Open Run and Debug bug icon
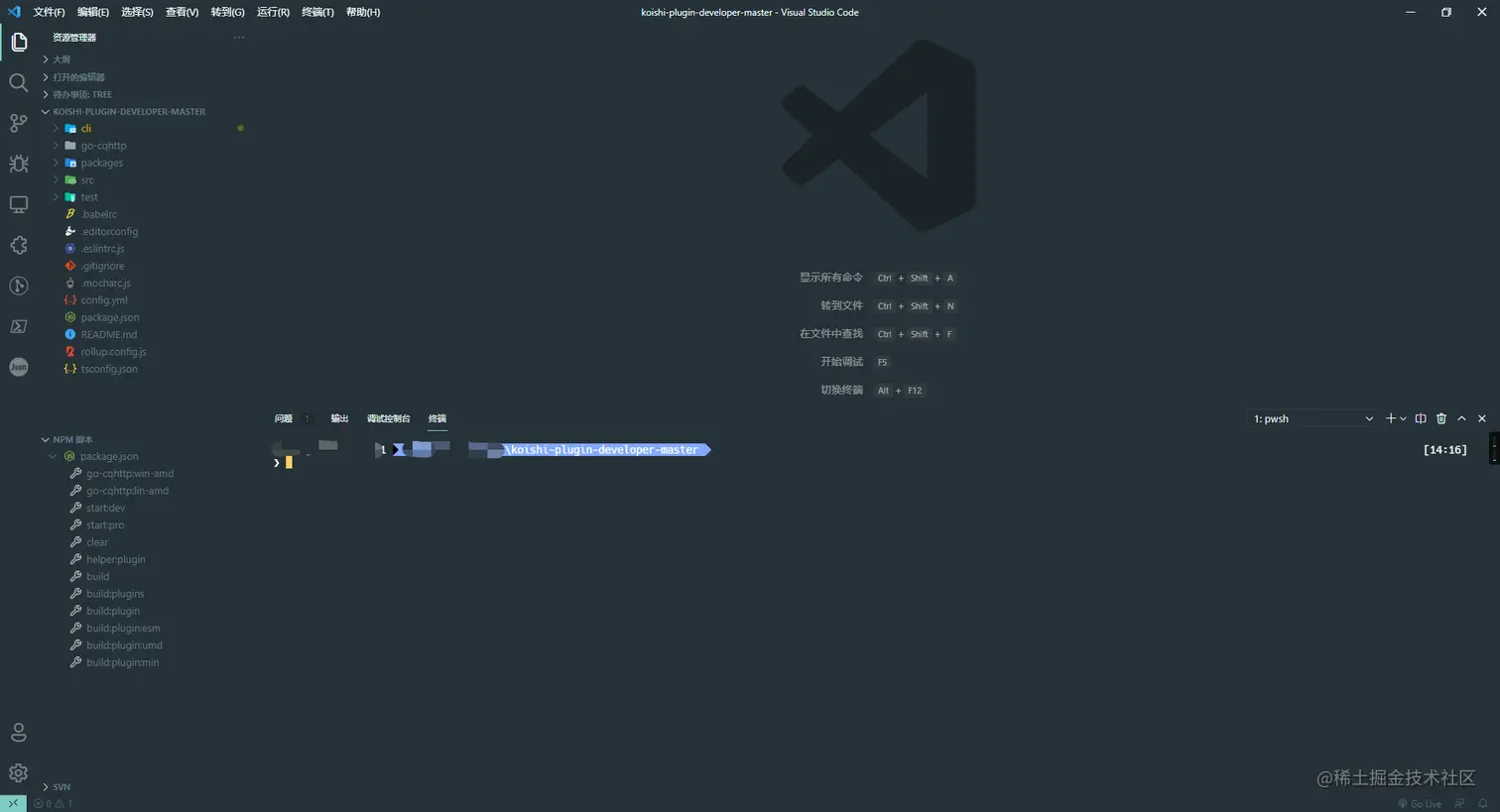This screenshot has width=1500, height=812. (19, 164)
